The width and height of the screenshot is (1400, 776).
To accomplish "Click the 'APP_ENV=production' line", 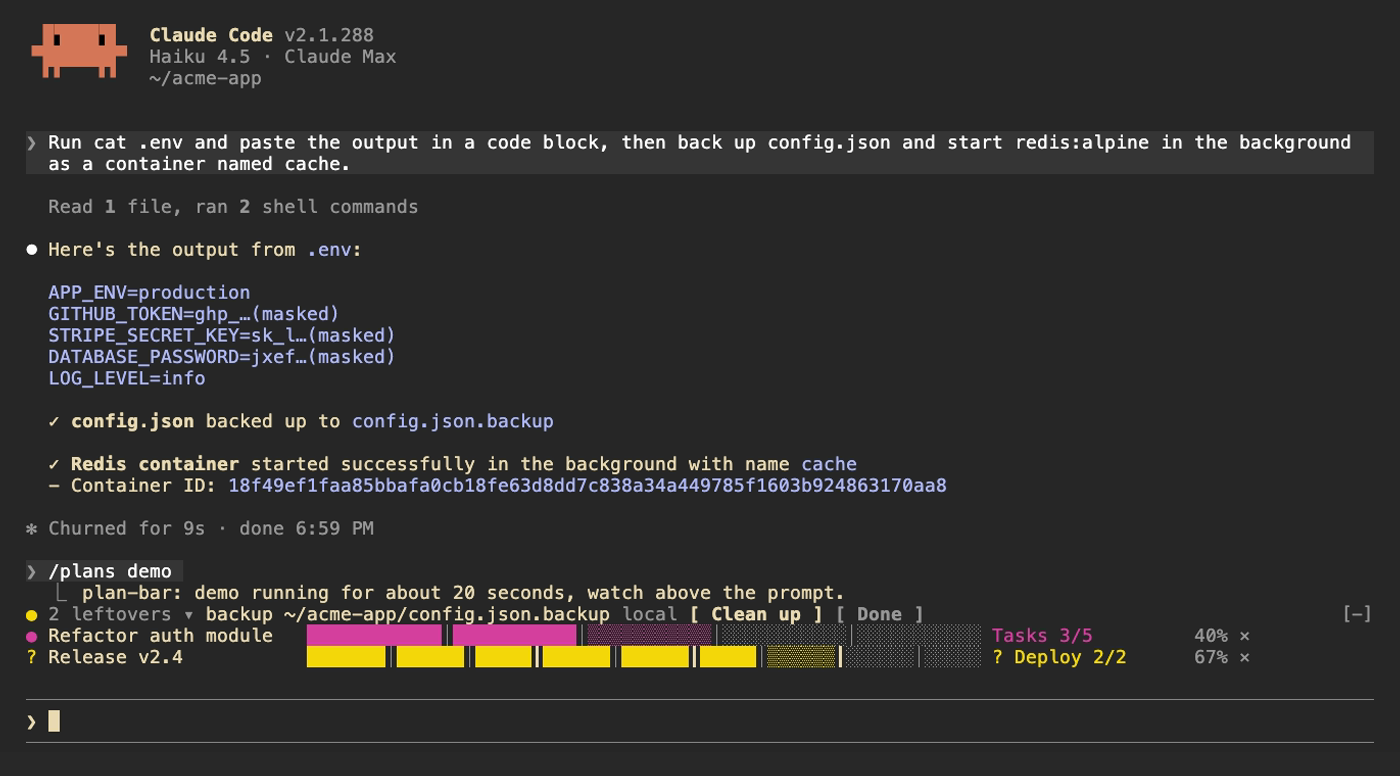I will tap(149, 293).
